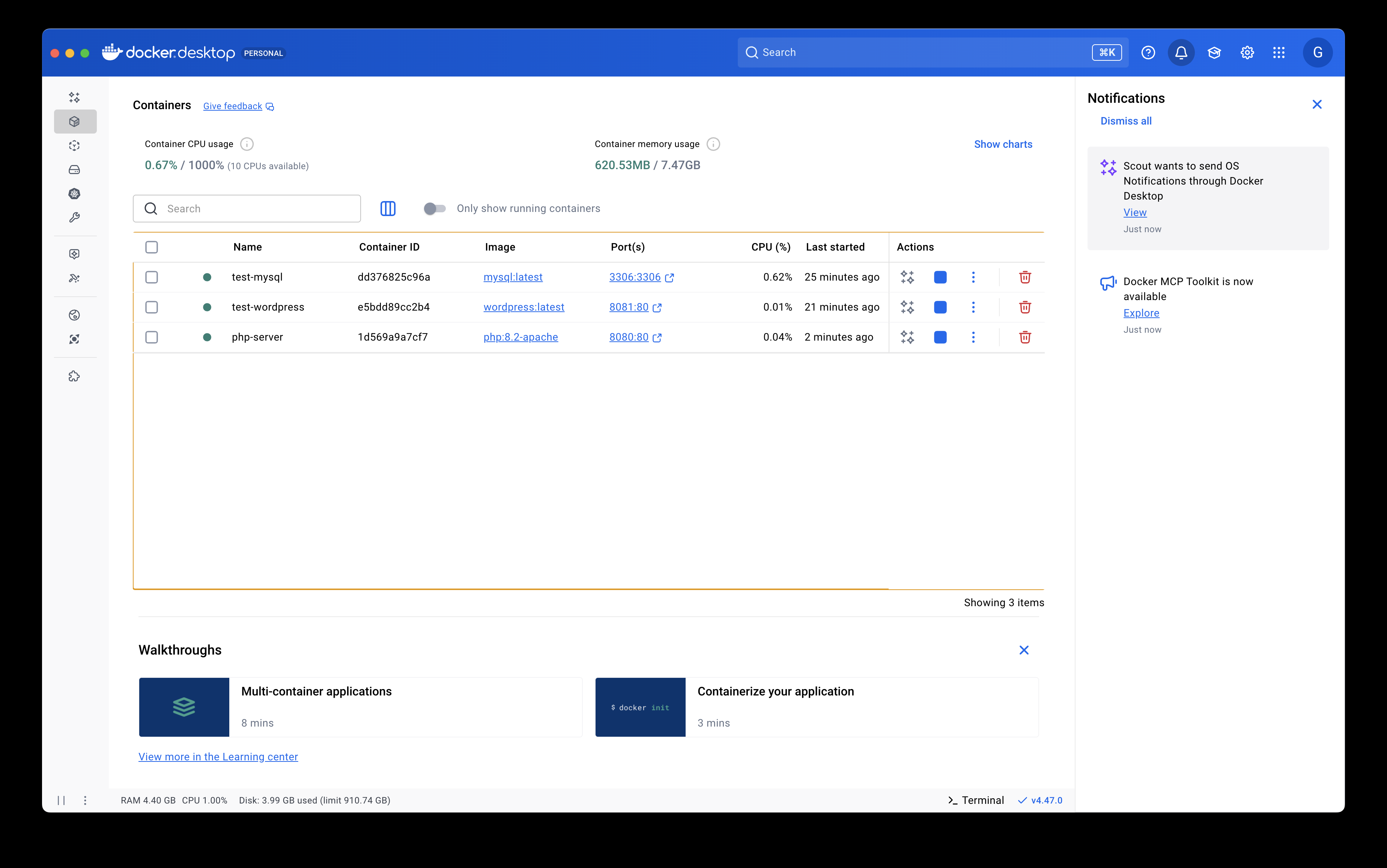
Task: Open the manage columns selector icon
Action: point(388,209)
